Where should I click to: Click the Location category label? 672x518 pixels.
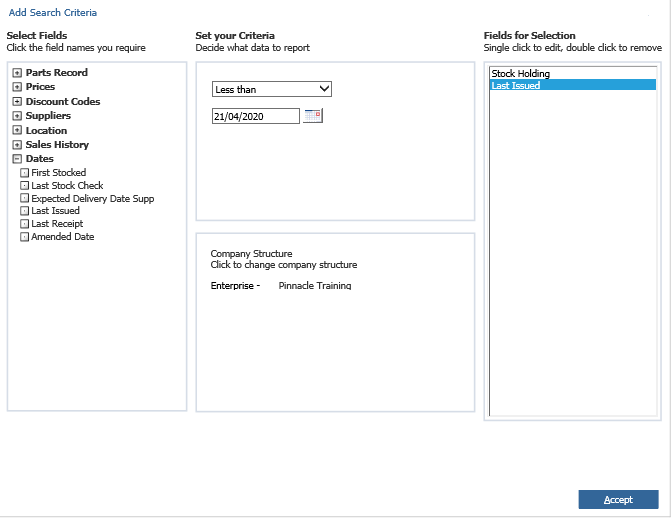click(x=46, y=130)
